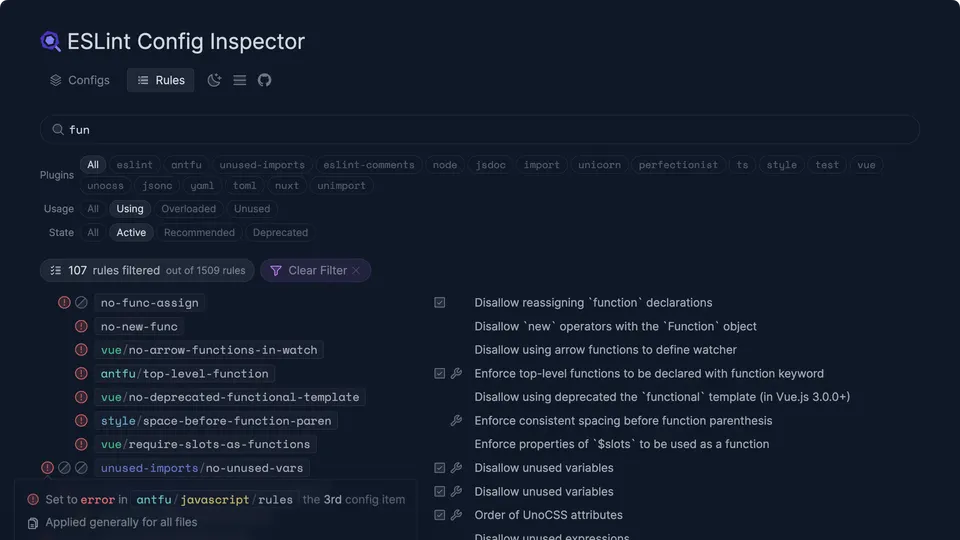Image resolution: width=960 pixels, height=540 pixels.
Task: Click '107 rules filtered' count badge
Action: [x=147, y=271]
